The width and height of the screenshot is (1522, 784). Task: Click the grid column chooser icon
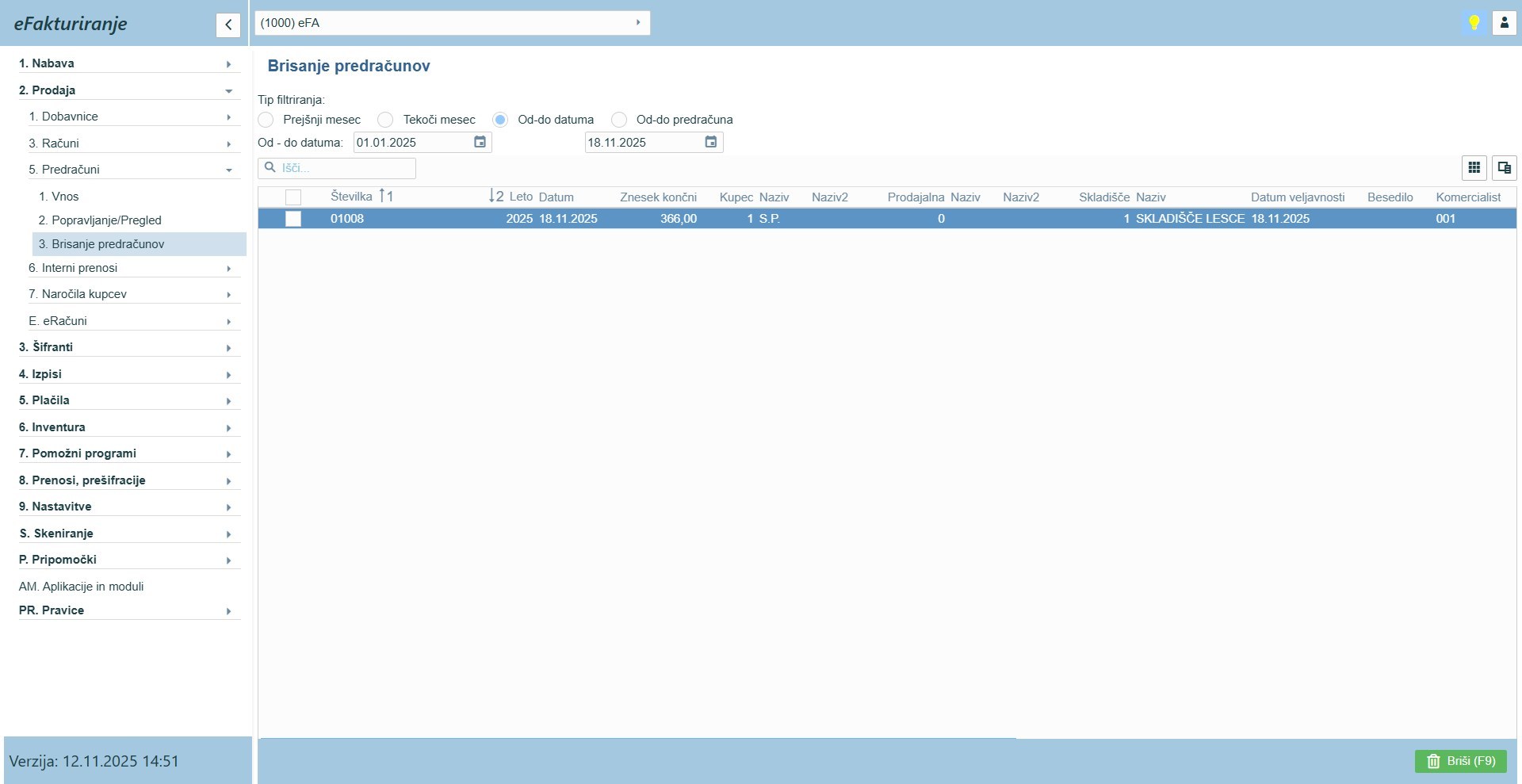coord(1474,168)
